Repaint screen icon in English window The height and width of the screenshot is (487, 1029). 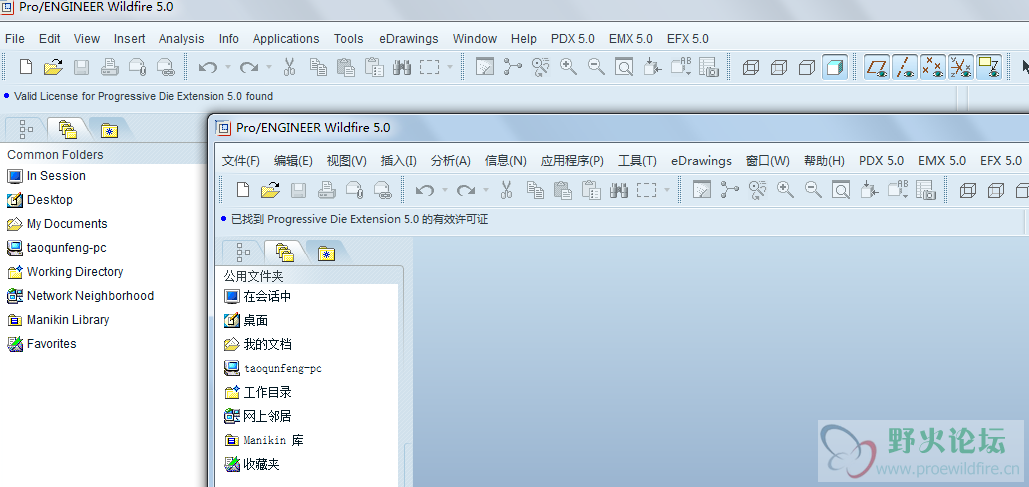tap(484, 67)
